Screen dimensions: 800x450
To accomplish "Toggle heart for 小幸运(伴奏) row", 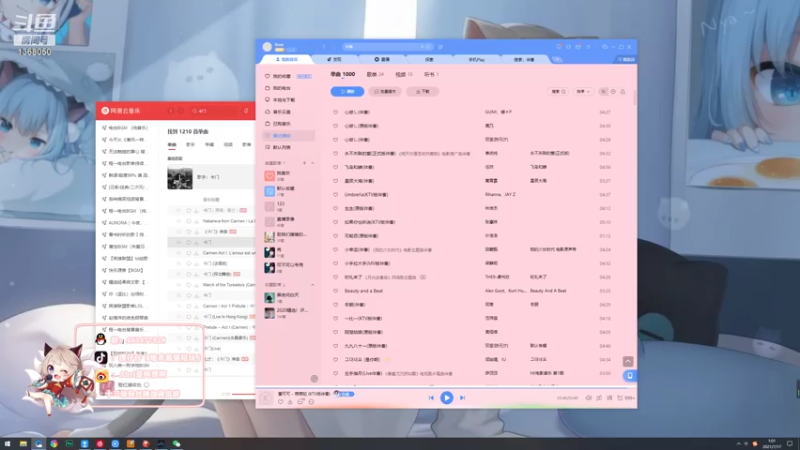I will pyautogui.click(x=335, y=249).
